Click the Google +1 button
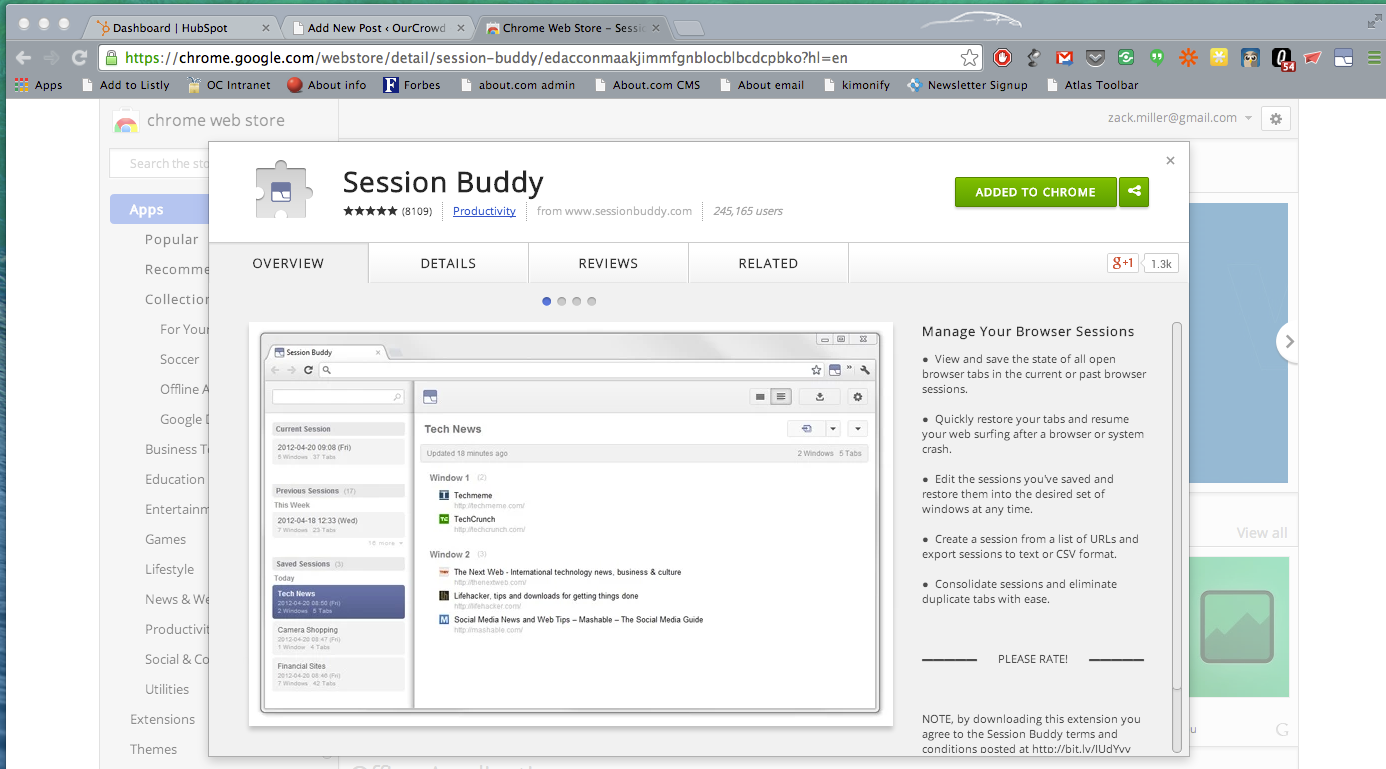Screen dimensions: 1386x769 point(1123,264)
